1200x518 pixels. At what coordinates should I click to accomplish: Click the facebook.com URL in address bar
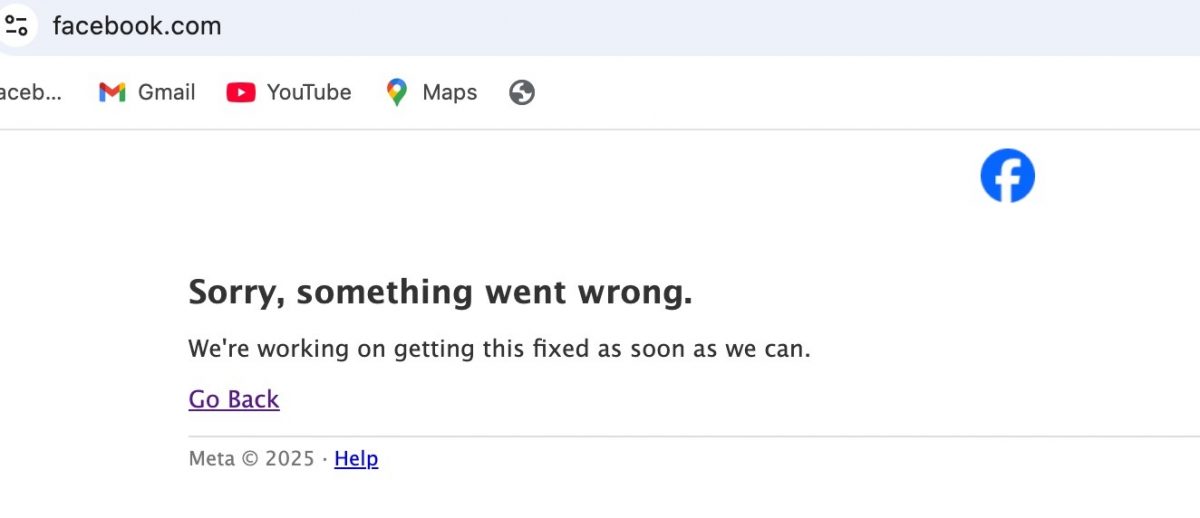[x=137, y=26]
